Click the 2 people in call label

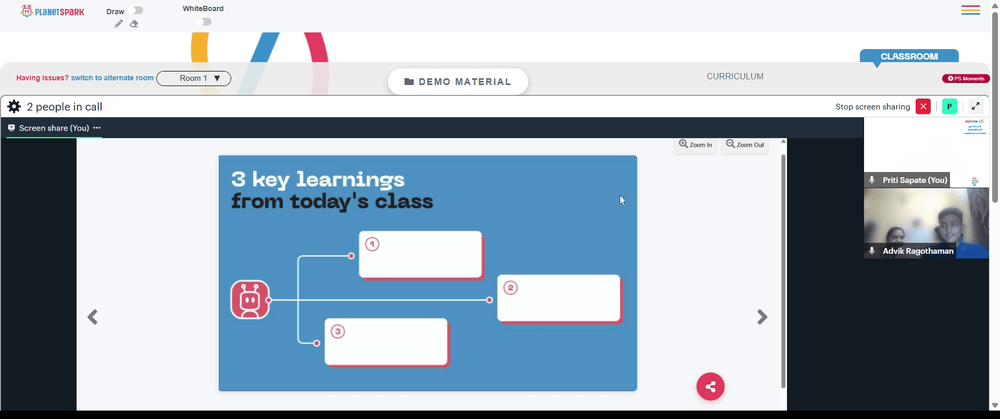coord(64,107)
